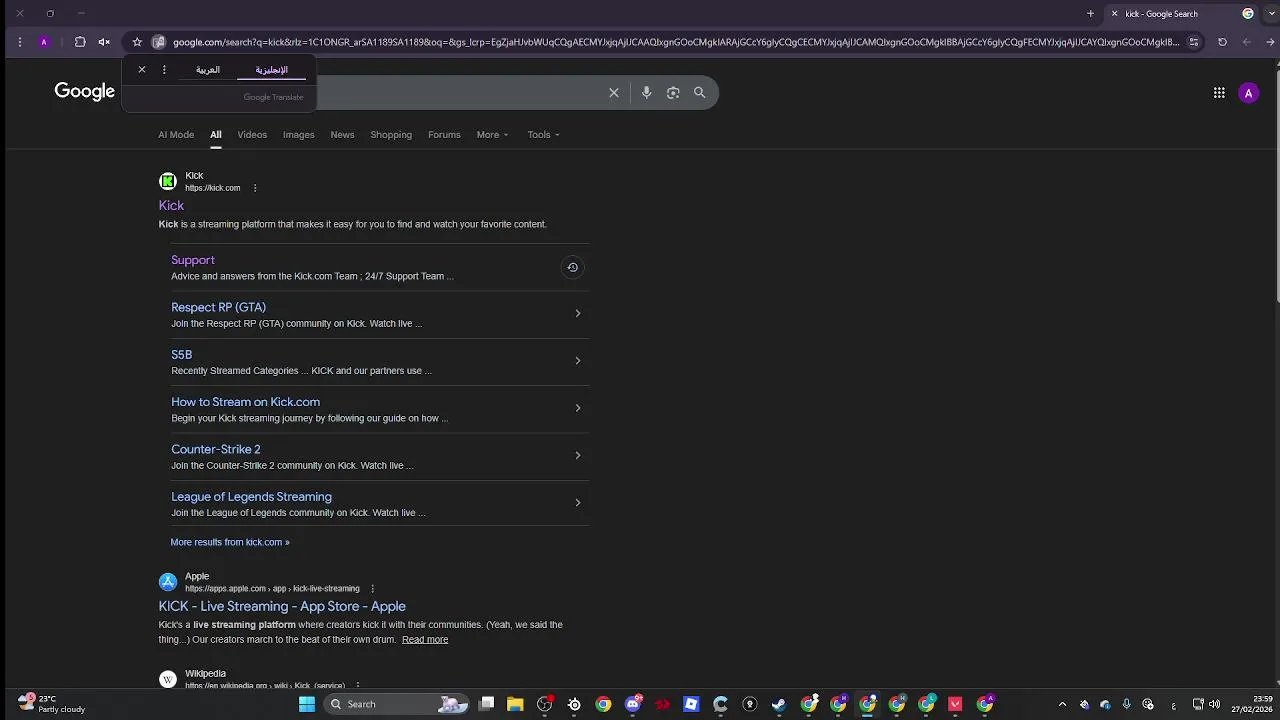Click the muted-audio media control icon
This screenshot has width=1280, height=720.
tap(104, 42)
